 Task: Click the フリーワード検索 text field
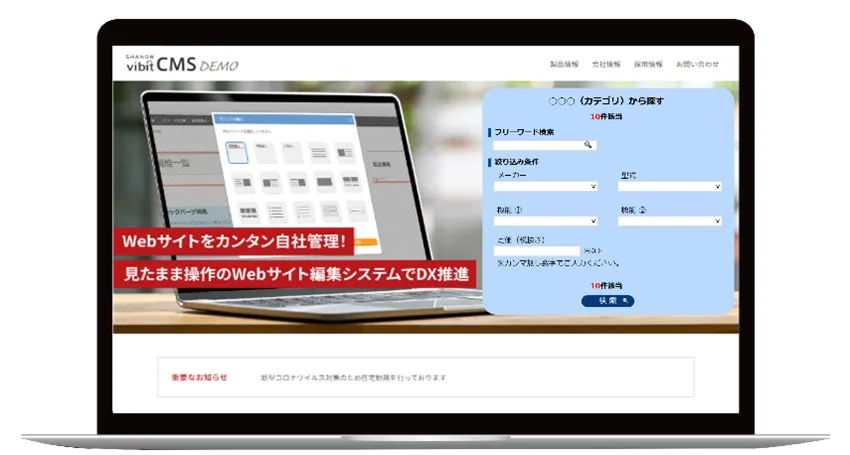point(537,145)
